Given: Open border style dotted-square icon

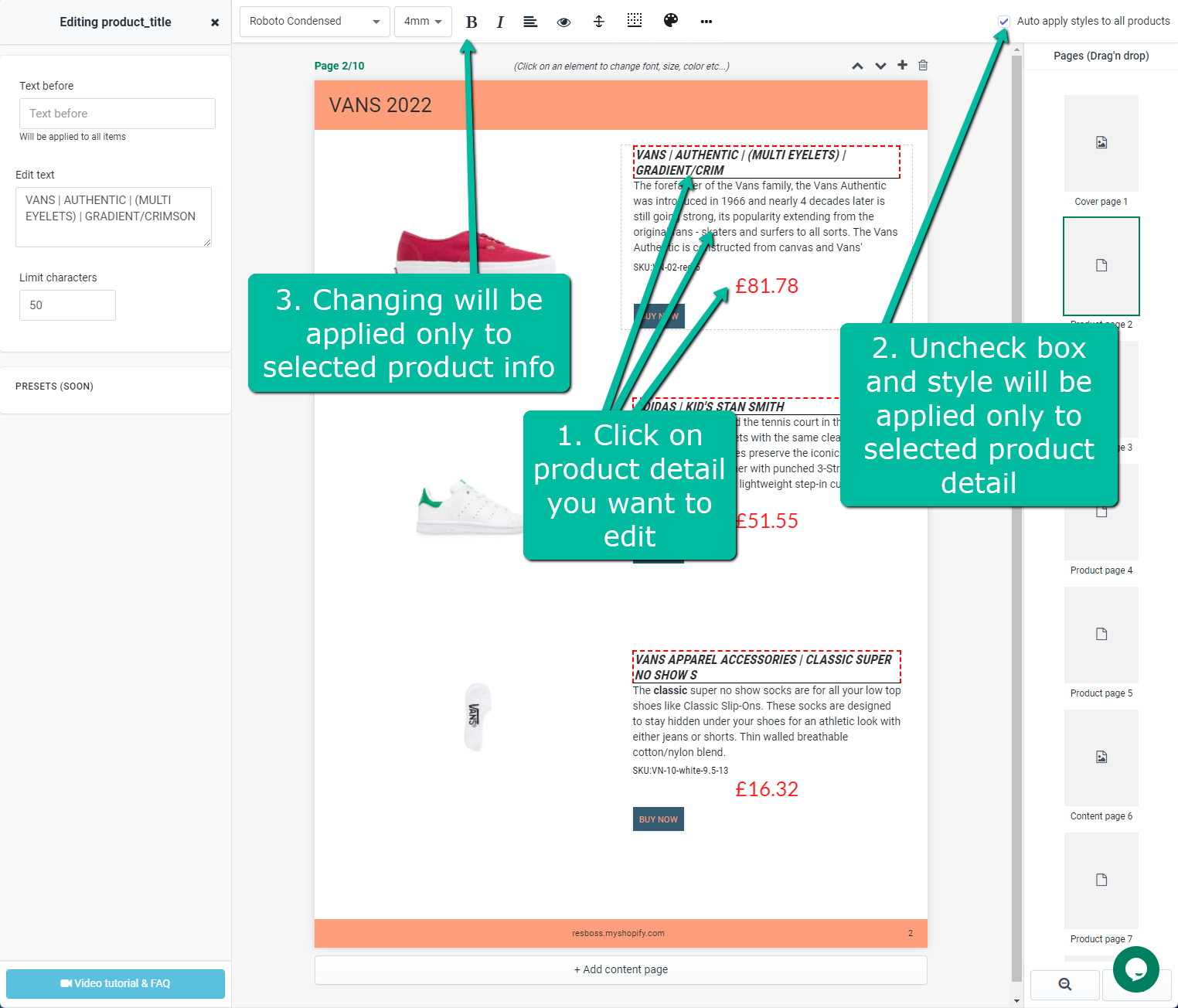Looking at the screenshot, I should pyautogui.click(x=635, y=20).
